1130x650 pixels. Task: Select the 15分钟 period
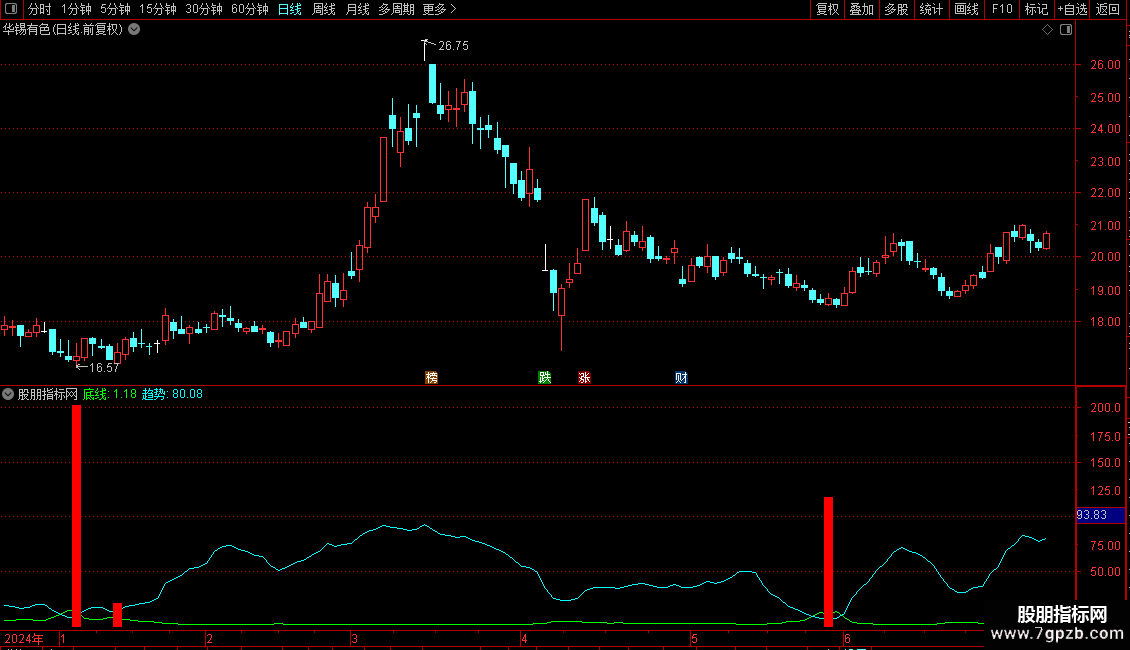(x=158, y=9)
